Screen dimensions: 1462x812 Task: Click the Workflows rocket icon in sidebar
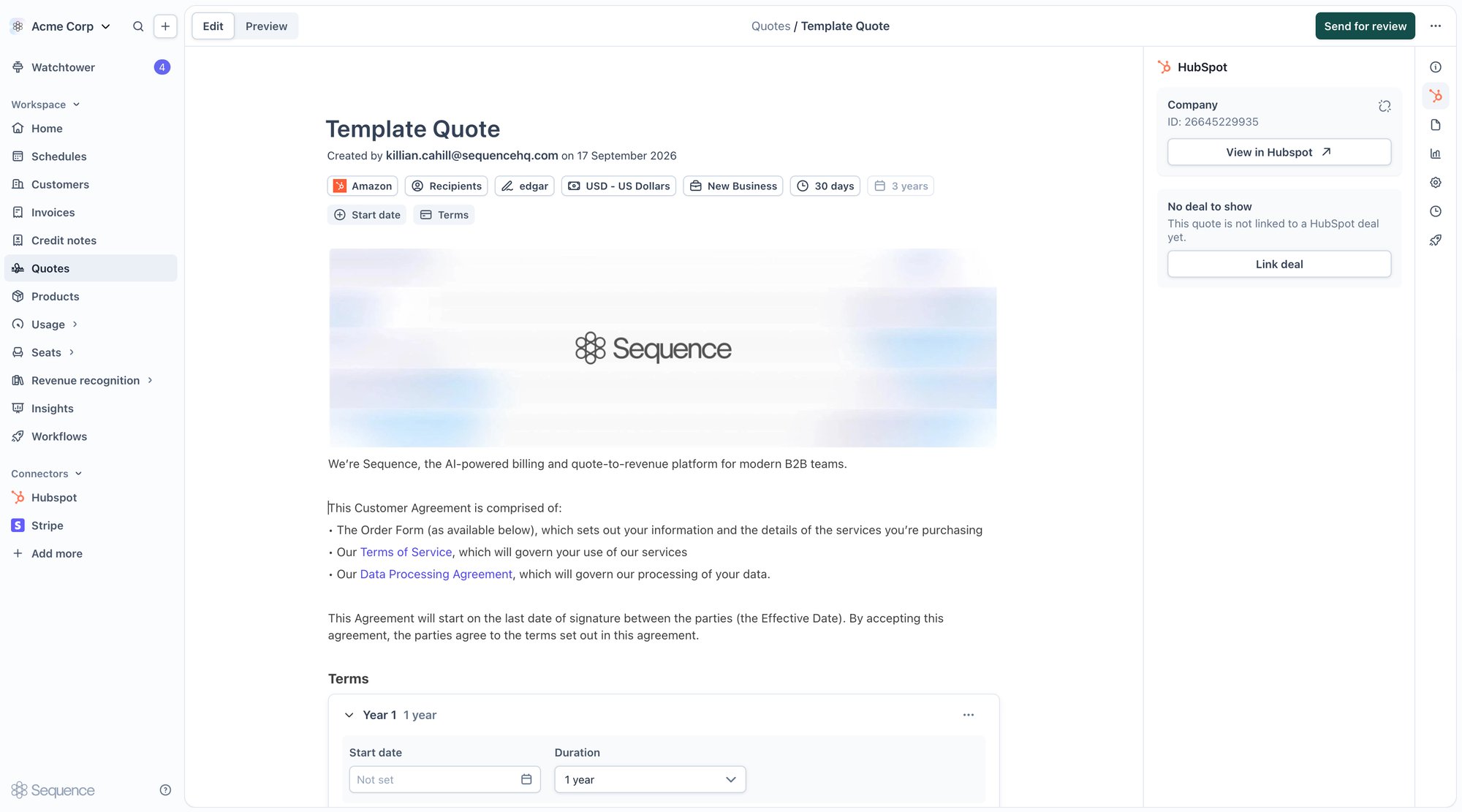(18, 436)
